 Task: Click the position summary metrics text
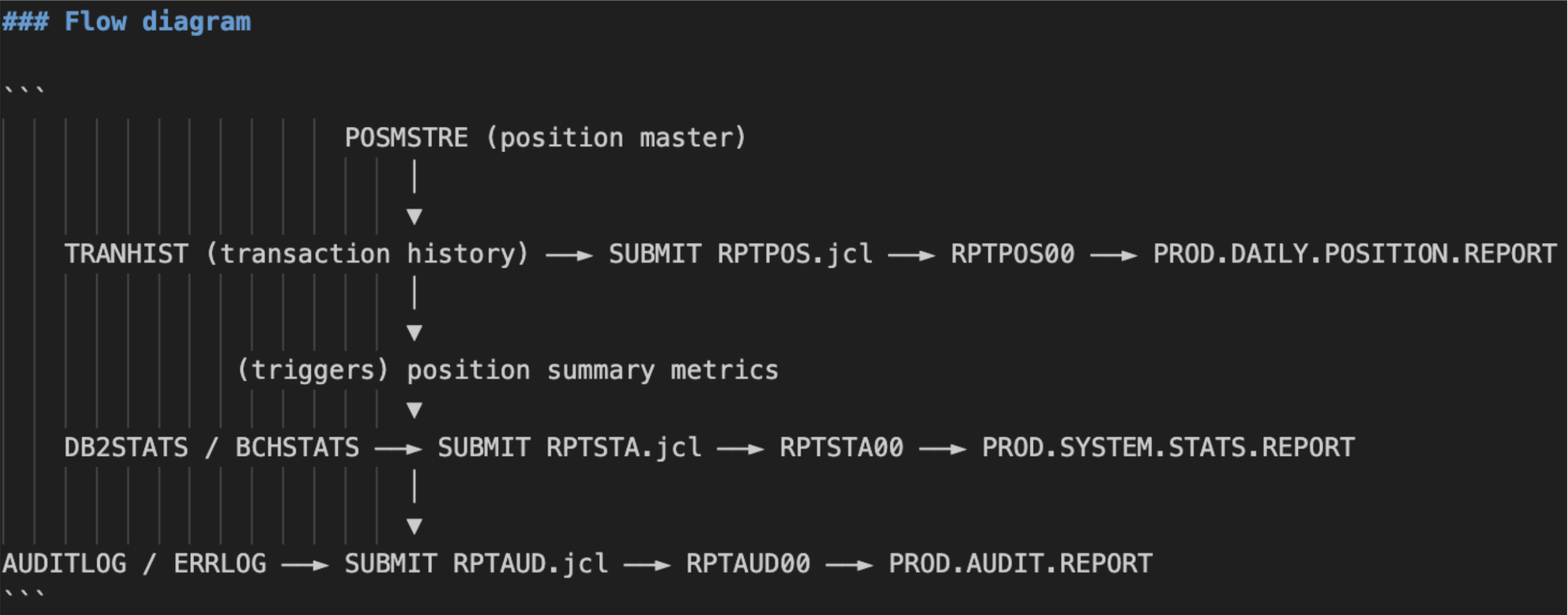592,371
